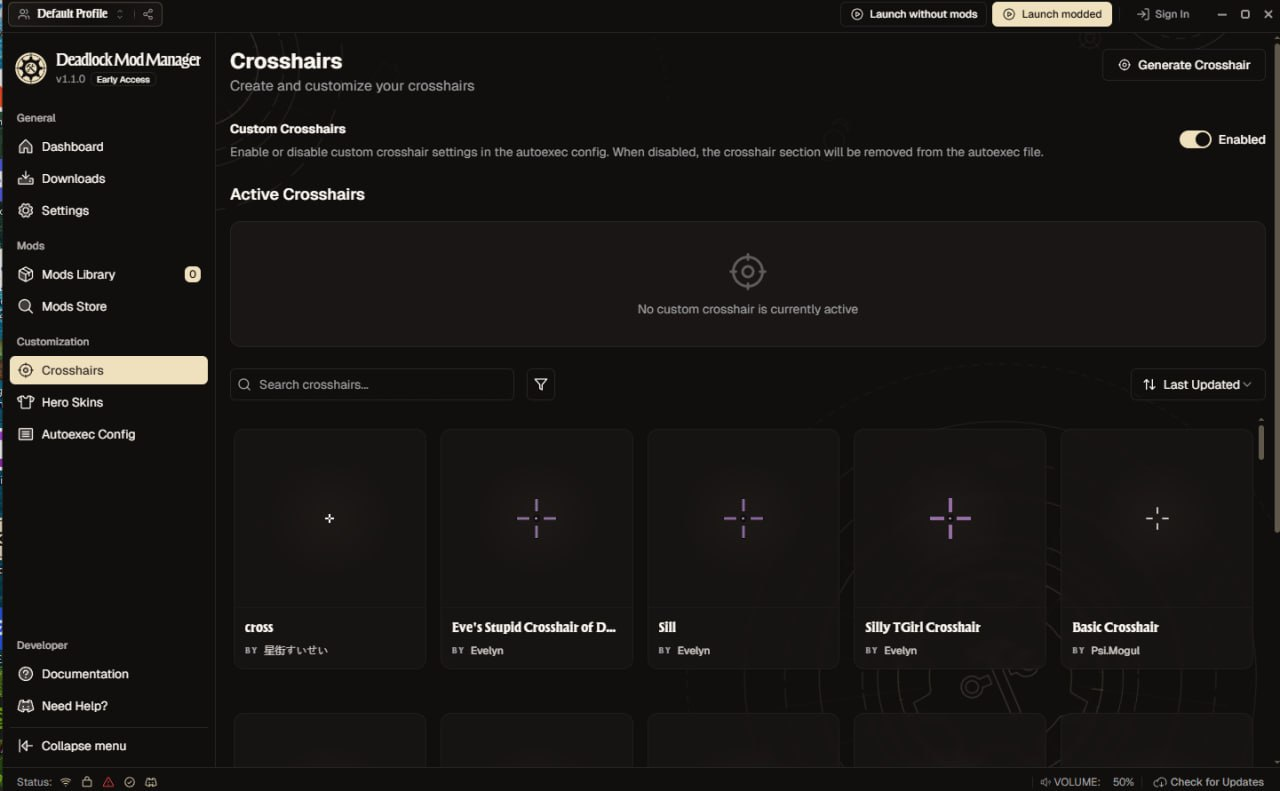Select the "Sill" crosshair preview thumbnail

pos(743,518)
